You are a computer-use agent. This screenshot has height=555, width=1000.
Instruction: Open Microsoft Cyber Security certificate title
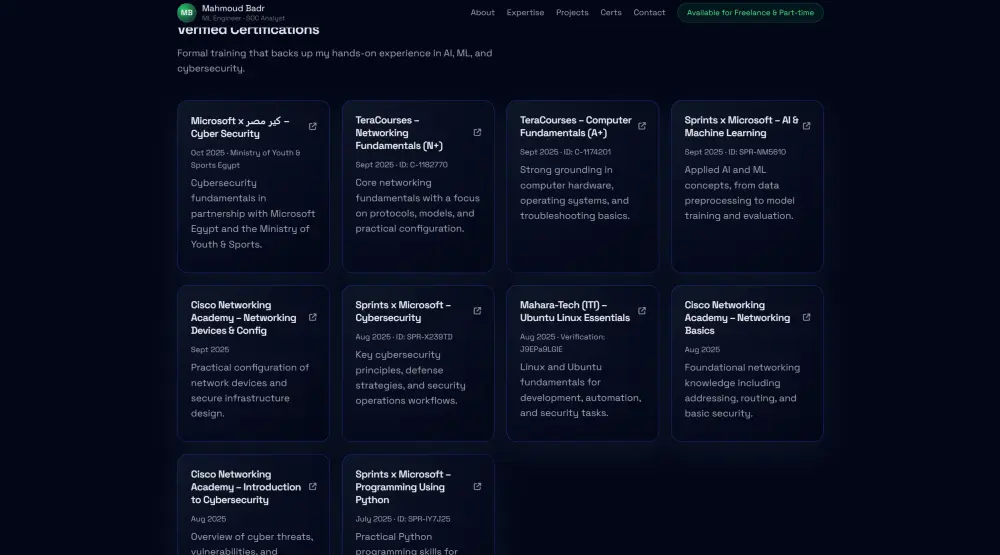coord(240,127)
